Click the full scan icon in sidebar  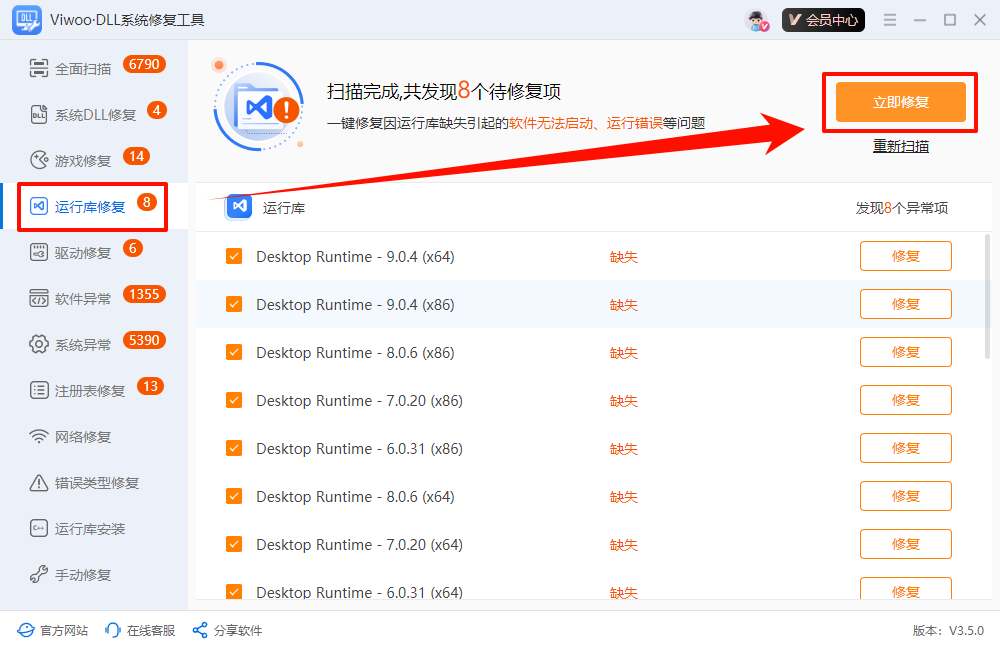coord(39,69)
